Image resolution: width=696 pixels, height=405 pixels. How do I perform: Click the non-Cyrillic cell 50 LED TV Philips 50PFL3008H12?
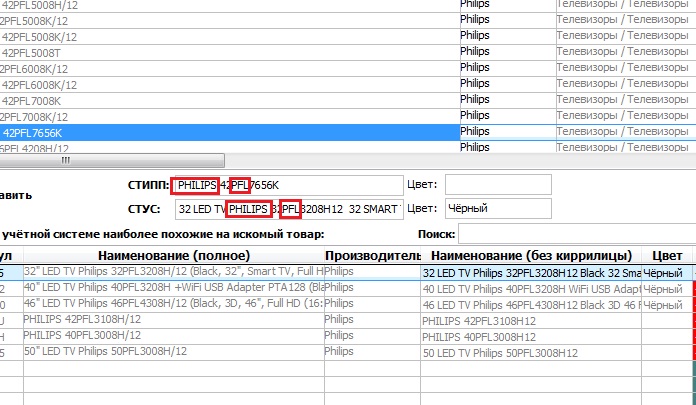531,353
